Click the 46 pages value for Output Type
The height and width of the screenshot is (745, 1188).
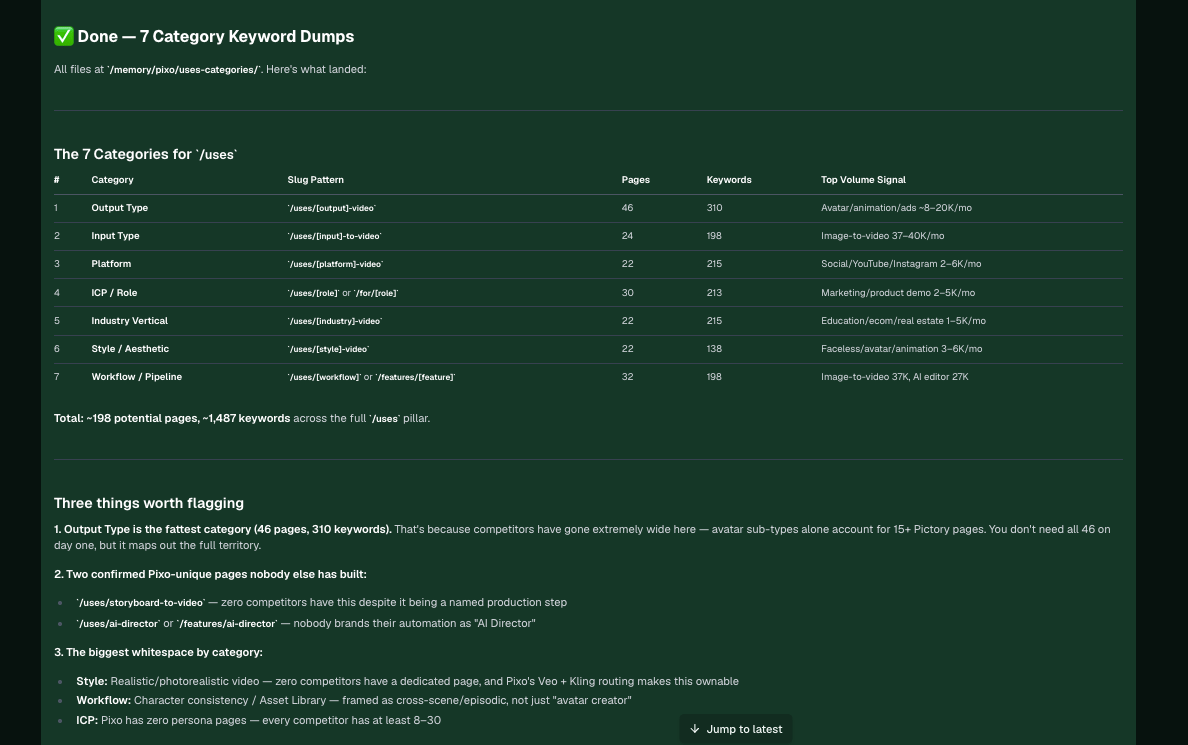(x=627, y=208)
